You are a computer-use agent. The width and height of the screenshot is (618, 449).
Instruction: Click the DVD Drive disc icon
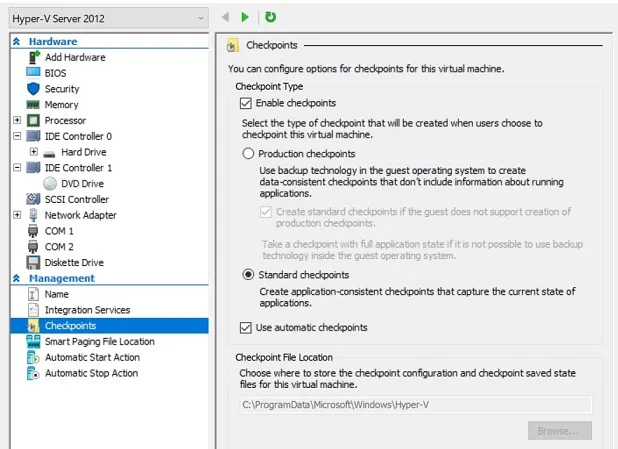pos(51,184)
